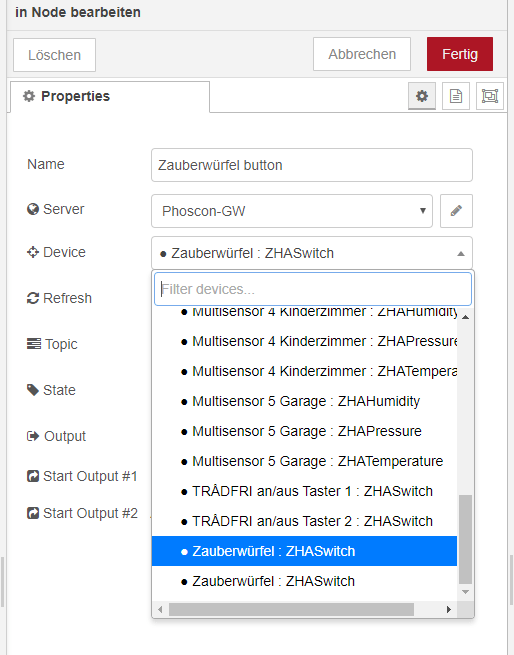Open node properties gear icon tab
This screenshot has height=655, width=514.
click(x=422, y=96)
